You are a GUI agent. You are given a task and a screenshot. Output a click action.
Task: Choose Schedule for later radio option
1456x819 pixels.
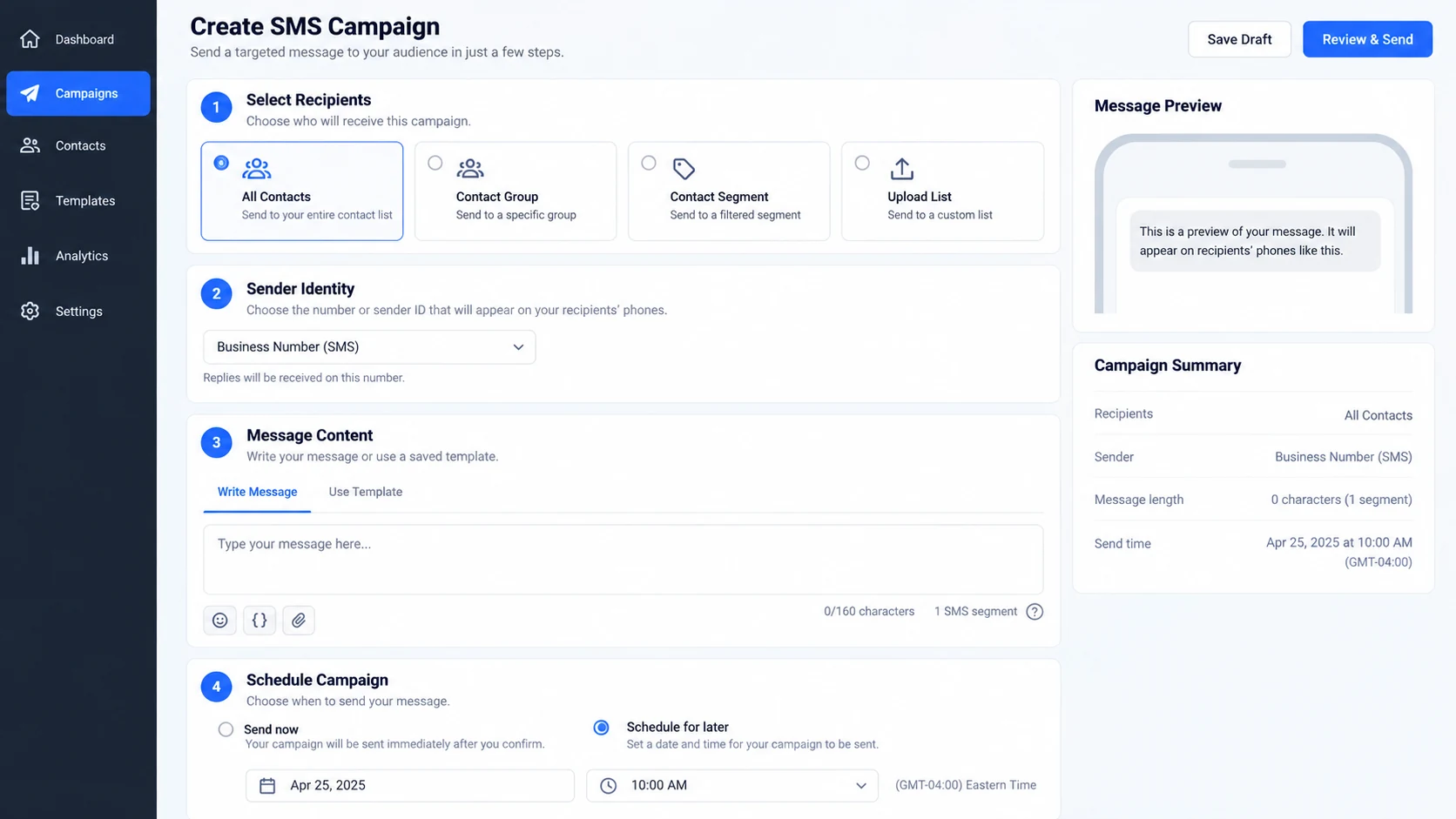click(x=602, y=728)
